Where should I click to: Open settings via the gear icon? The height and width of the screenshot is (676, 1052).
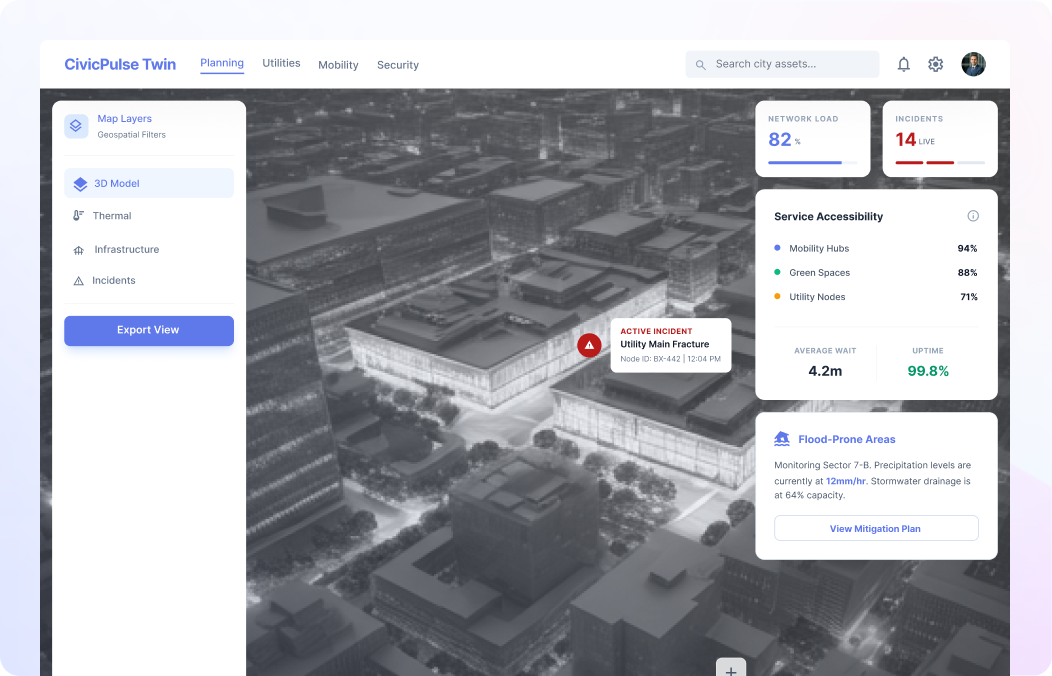point(935,64)
